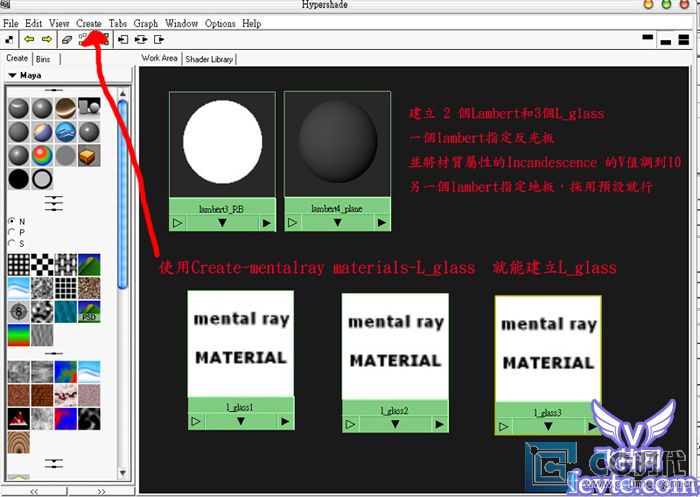The image size is (700, 497).
Task: Expand output connections of lambert3_RB node
Action: (x=267, y=222)
